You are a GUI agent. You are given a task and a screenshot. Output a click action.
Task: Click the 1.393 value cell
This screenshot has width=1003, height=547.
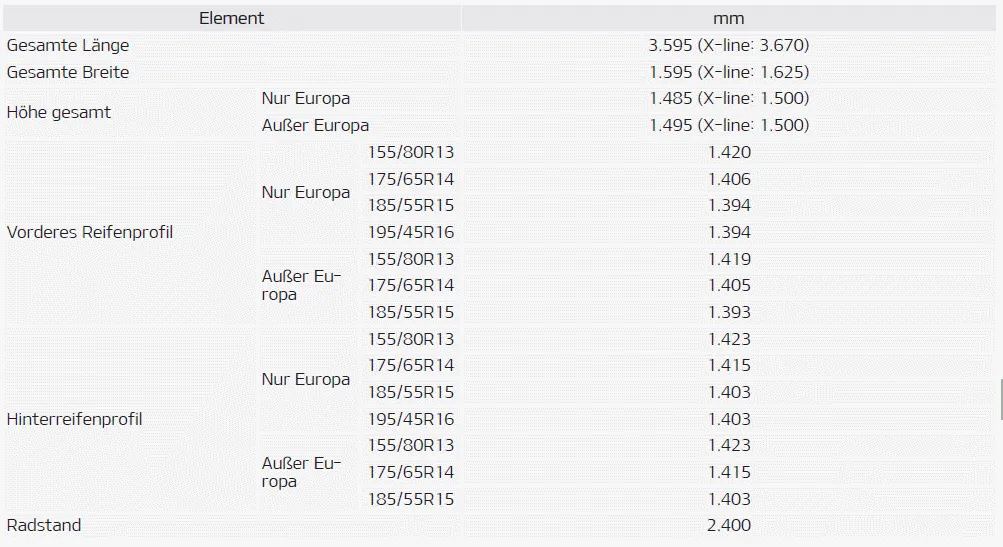[x=729, y=312]
